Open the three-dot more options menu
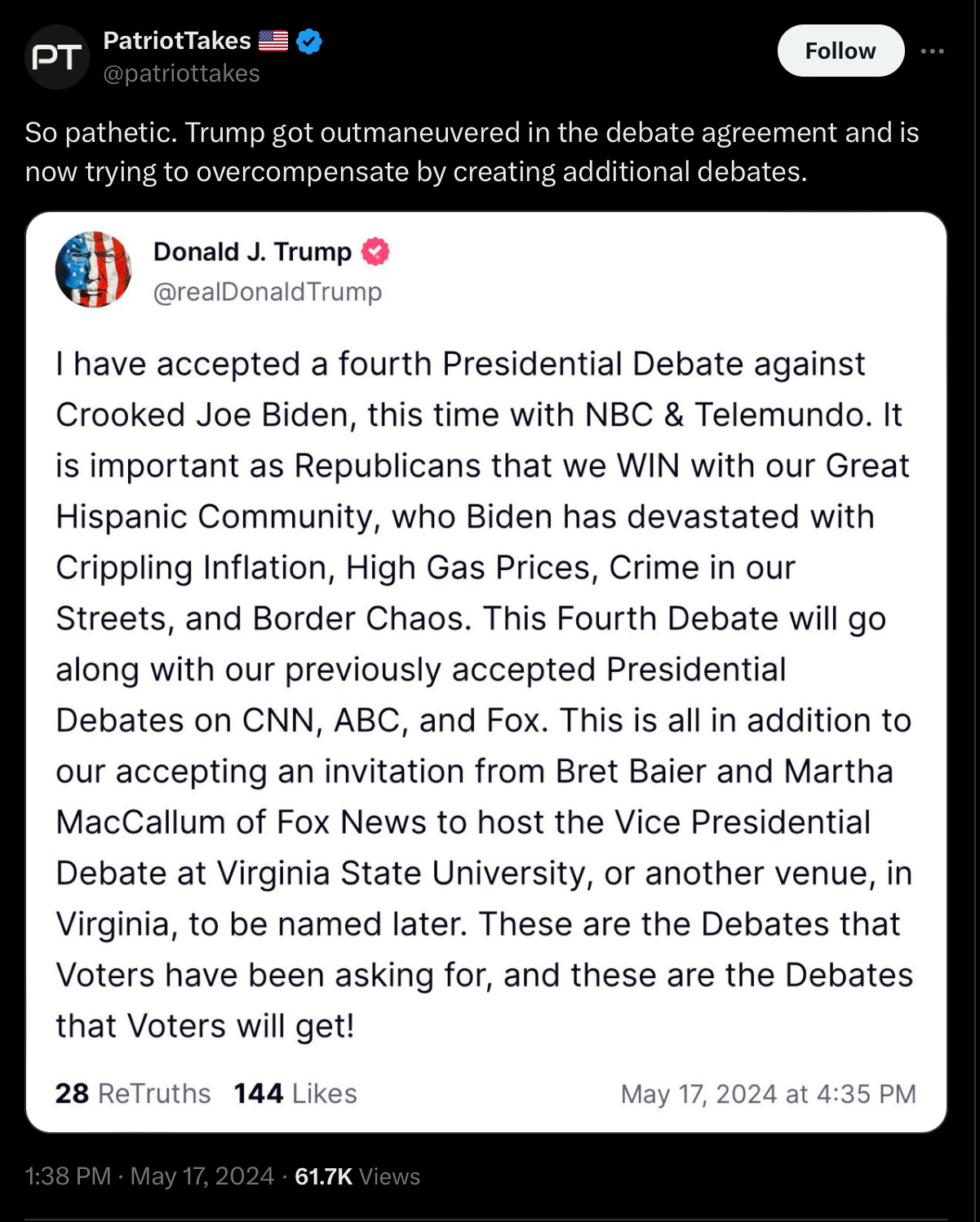 click(932, 51)
